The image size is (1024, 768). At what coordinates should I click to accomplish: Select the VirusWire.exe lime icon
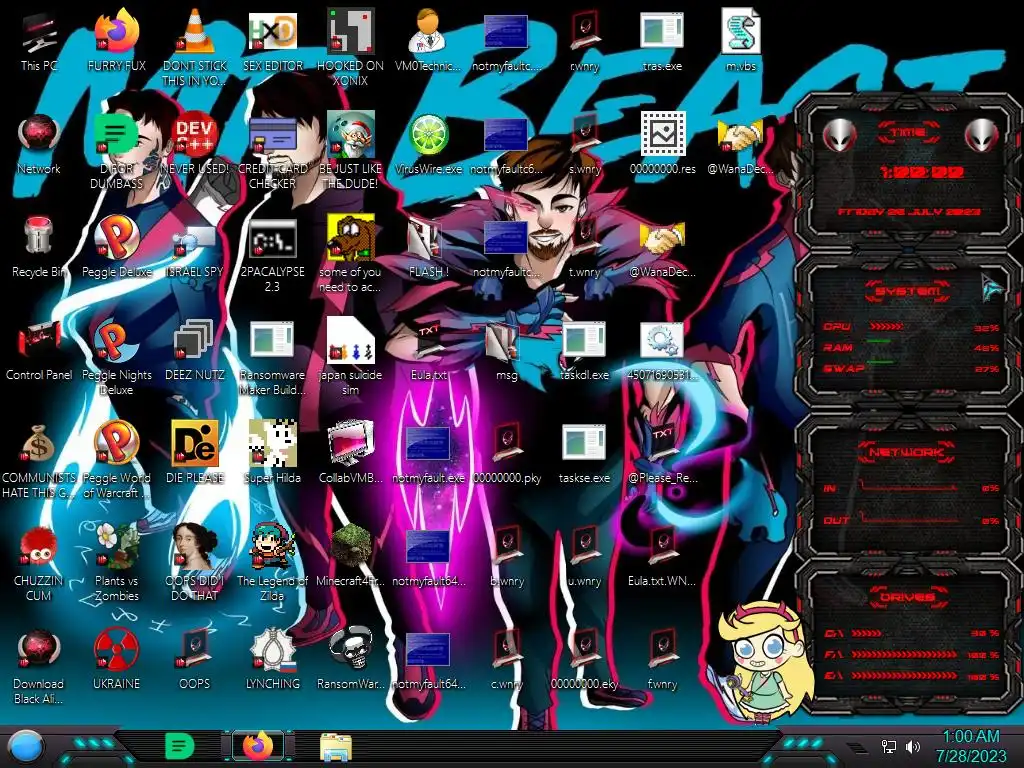428,144
